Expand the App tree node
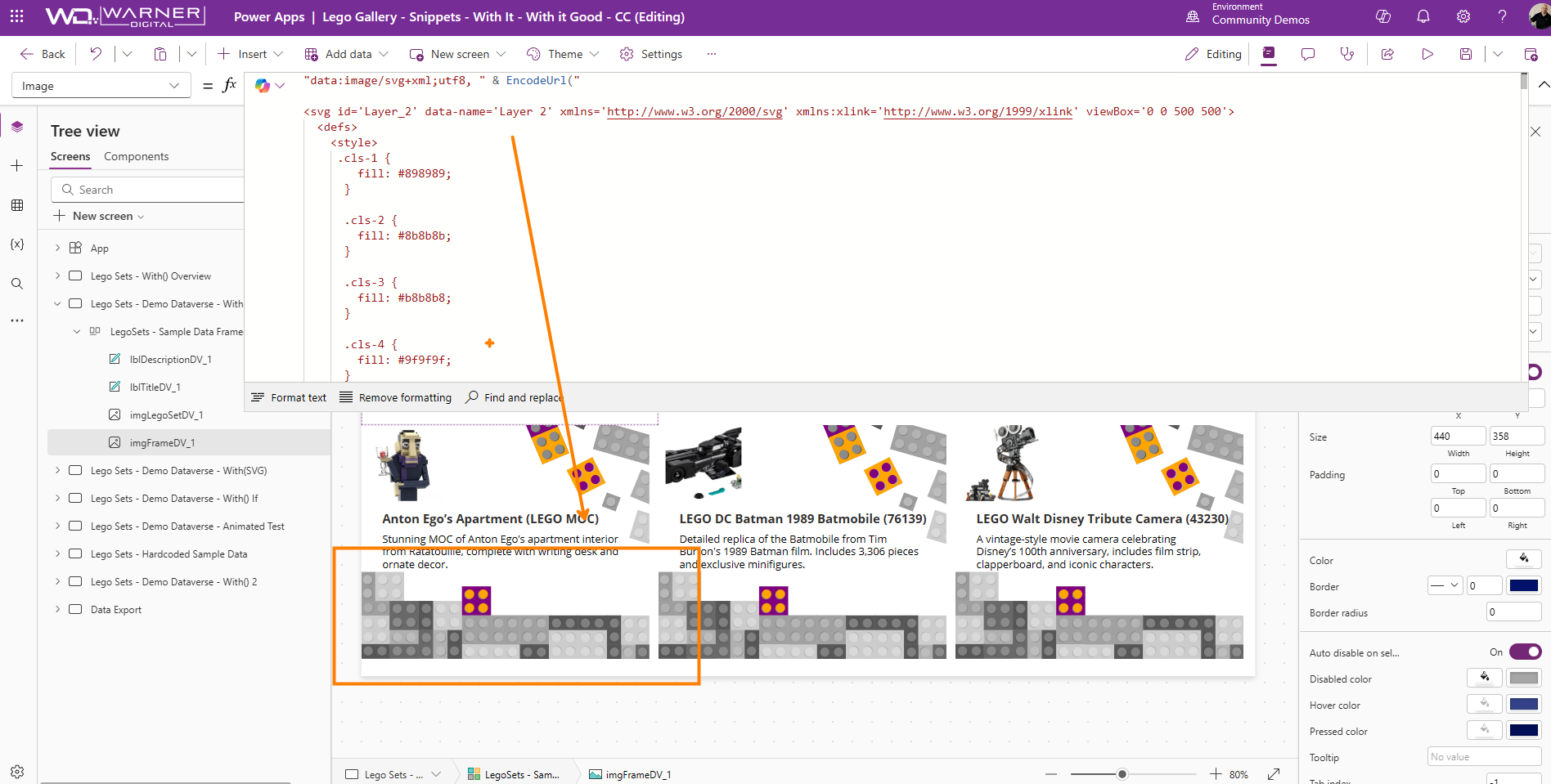This screenshot has height=784, width=1551. 57,248
